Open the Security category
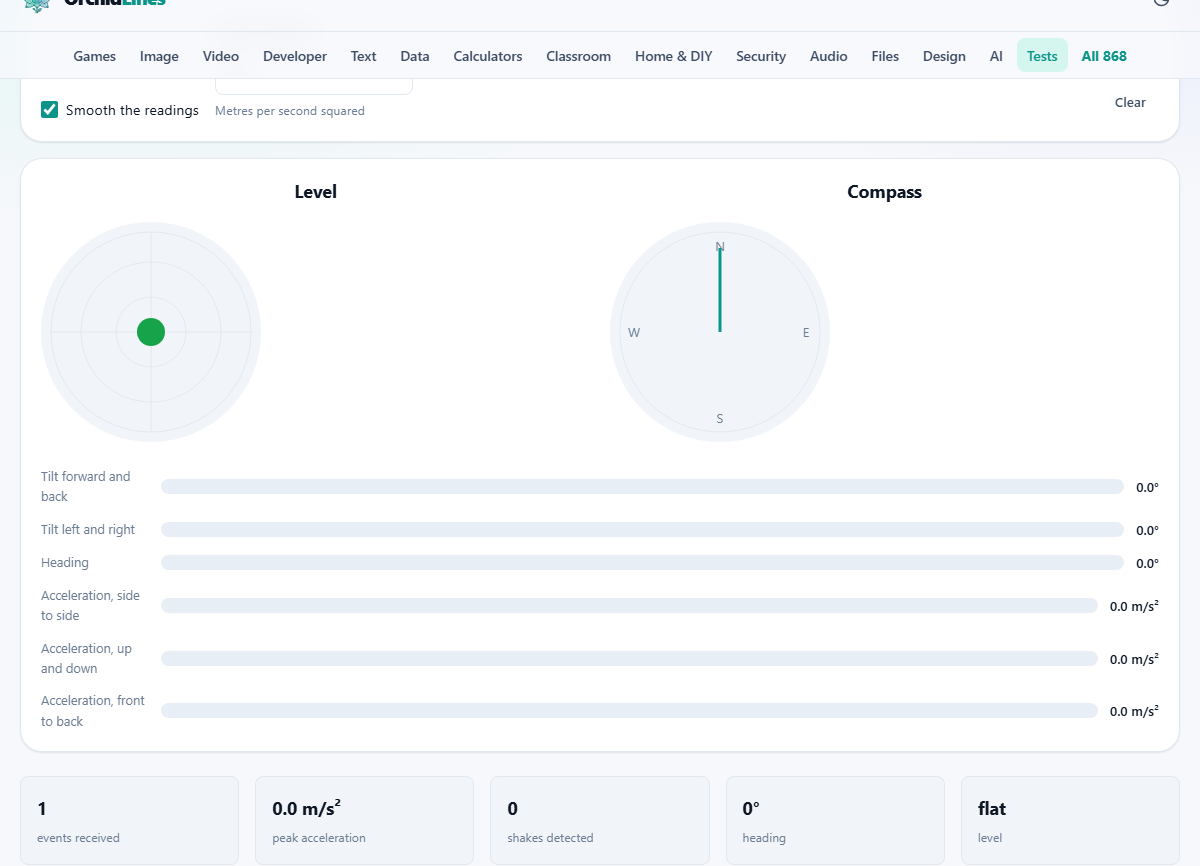 click(761, 56)
